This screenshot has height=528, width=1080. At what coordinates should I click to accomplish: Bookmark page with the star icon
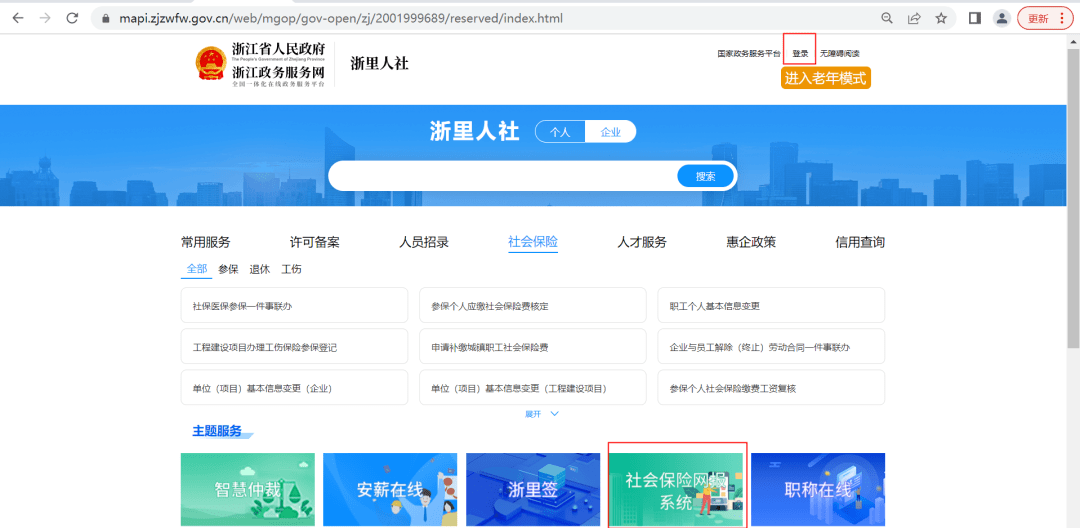[x=941, y=18]
